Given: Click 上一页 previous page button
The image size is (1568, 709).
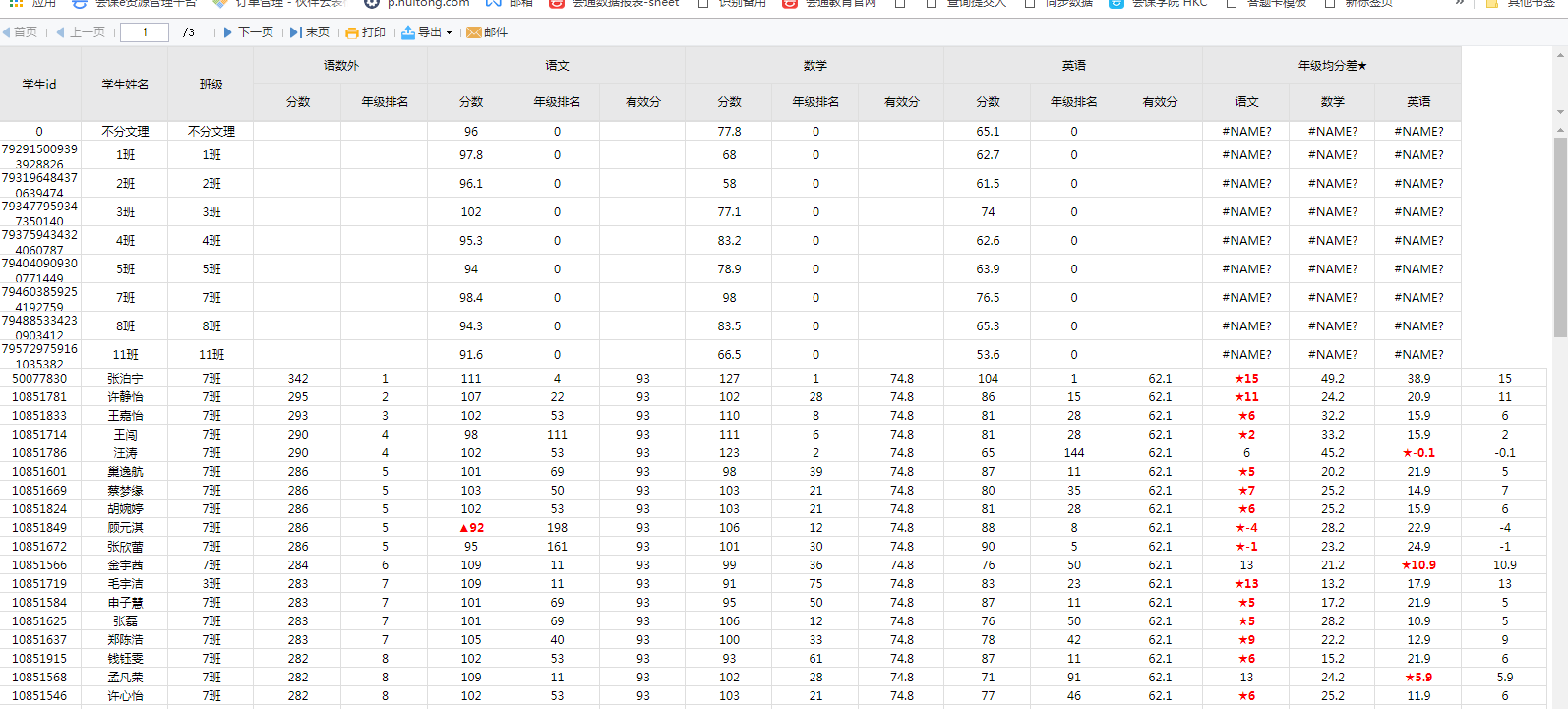Looking at the screenshot, I should pyautogui.click(x=81, y=32).
